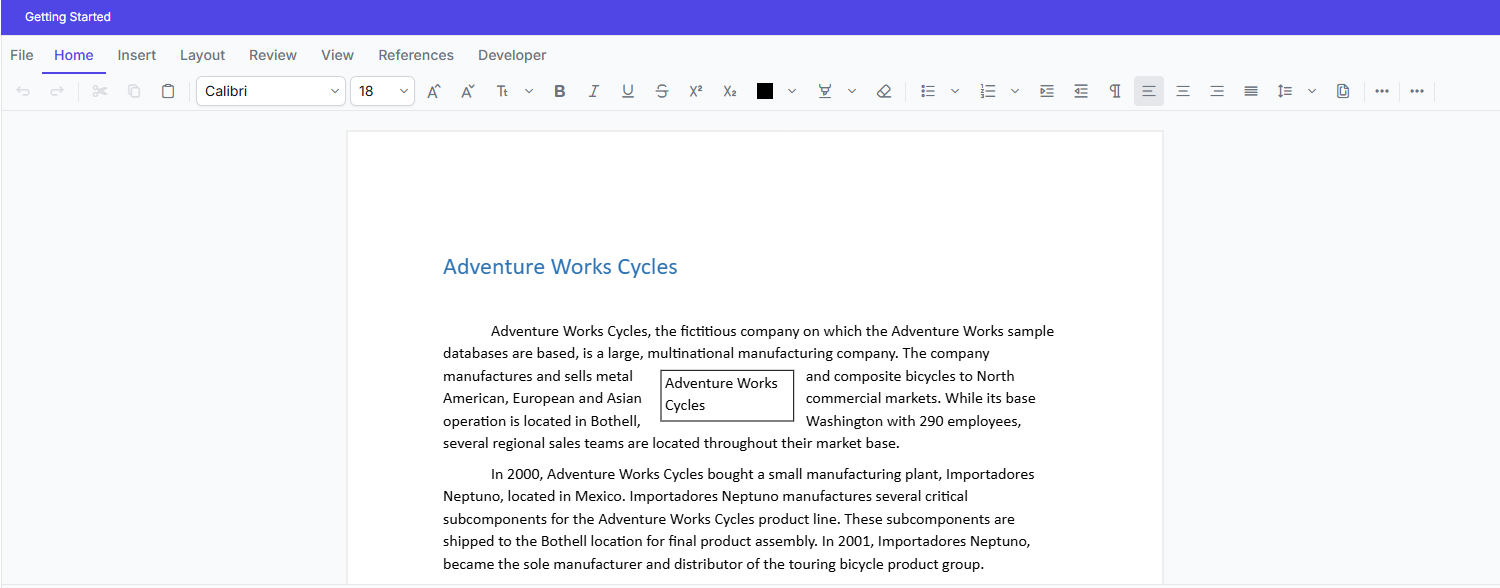The image size is (1500, 588).
Task: Toggle bold formatting
Action: [x=559, y=90]
